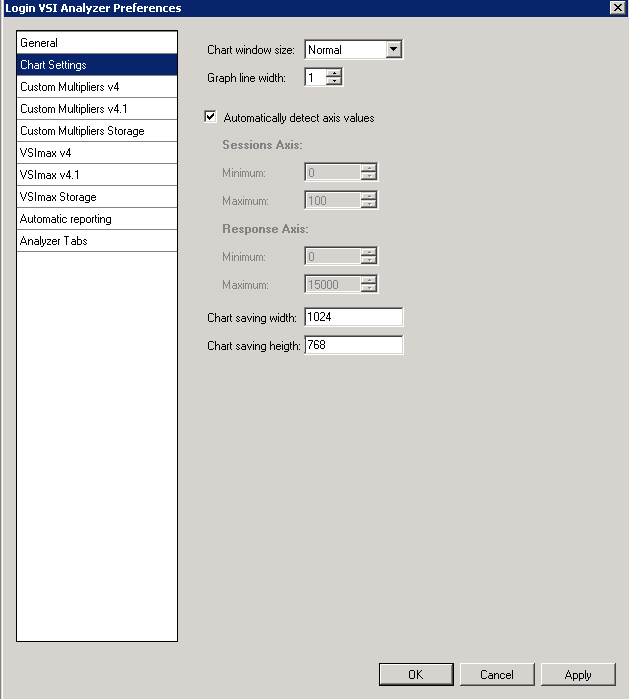Click the Sessions Axis Maximum spinner up arrow
This screenshot has width=629, height=699.
369,196
